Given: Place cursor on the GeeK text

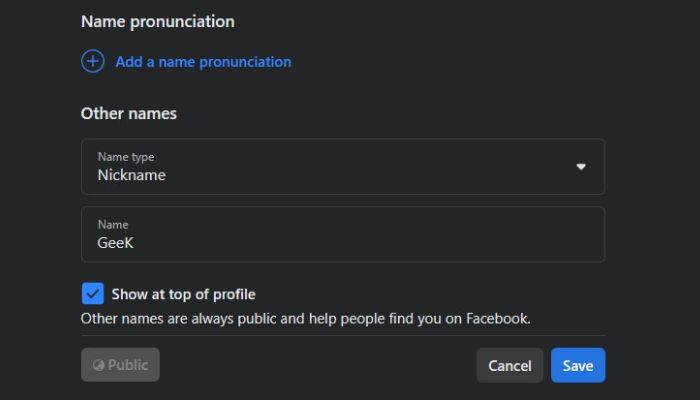Looking at the screenshot, I should click(x=115, y=243).
